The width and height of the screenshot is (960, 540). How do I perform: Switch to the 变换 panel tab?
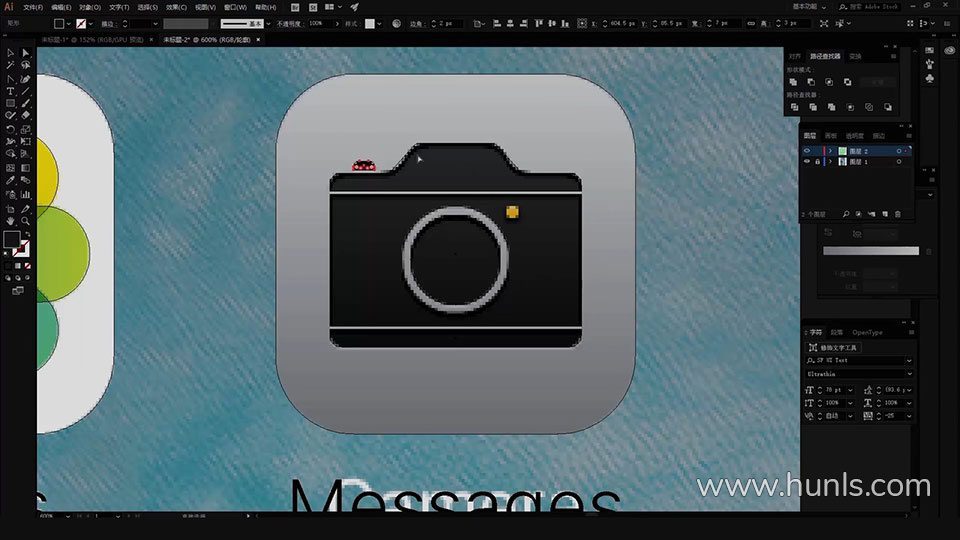tap(855, 56)
